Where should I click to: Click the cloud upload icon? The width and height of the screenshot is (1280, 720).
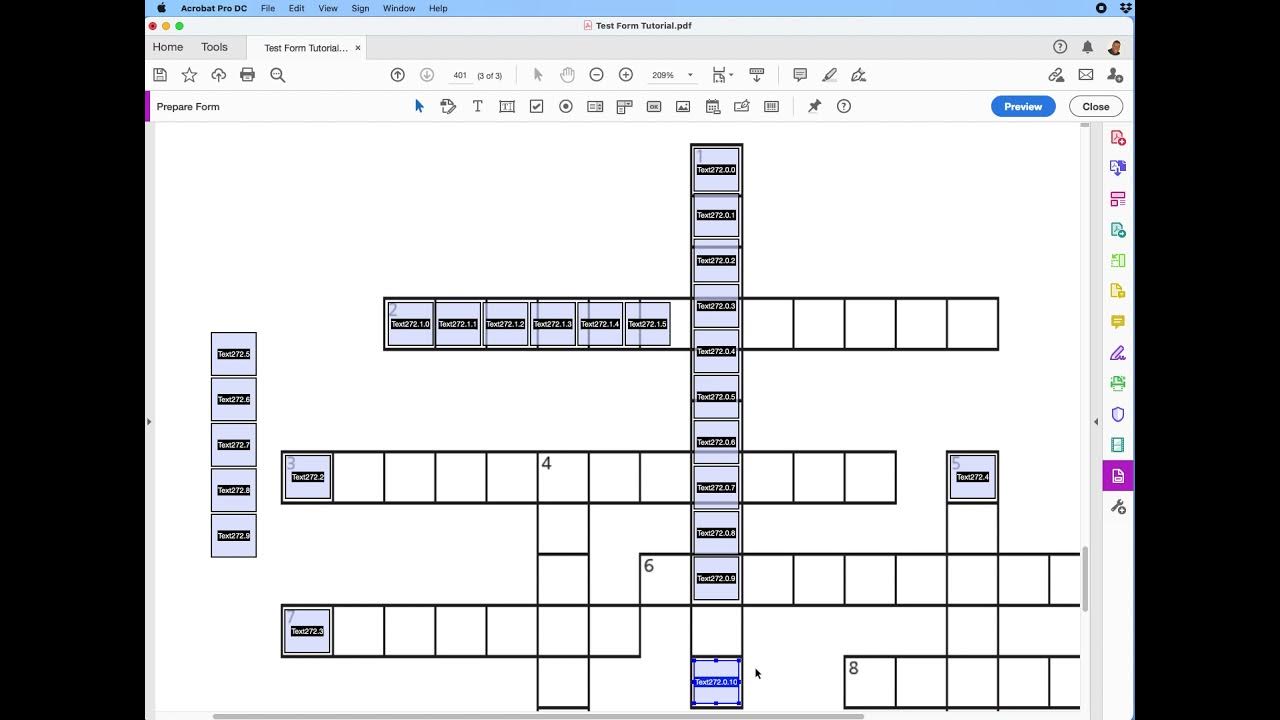pos(218,75)
